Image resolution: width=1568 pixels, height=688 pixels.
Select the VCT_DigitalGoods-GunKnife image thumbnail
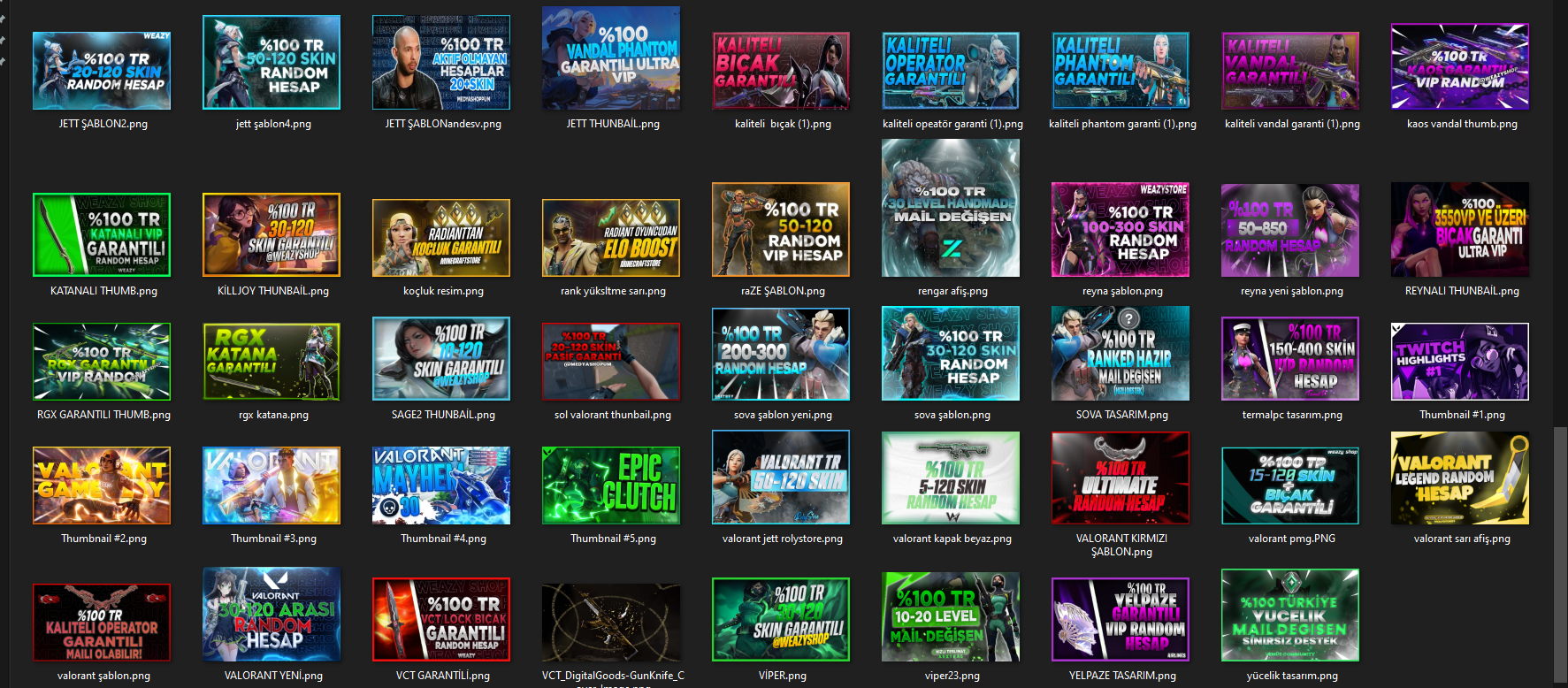click(x=611, y=623)
